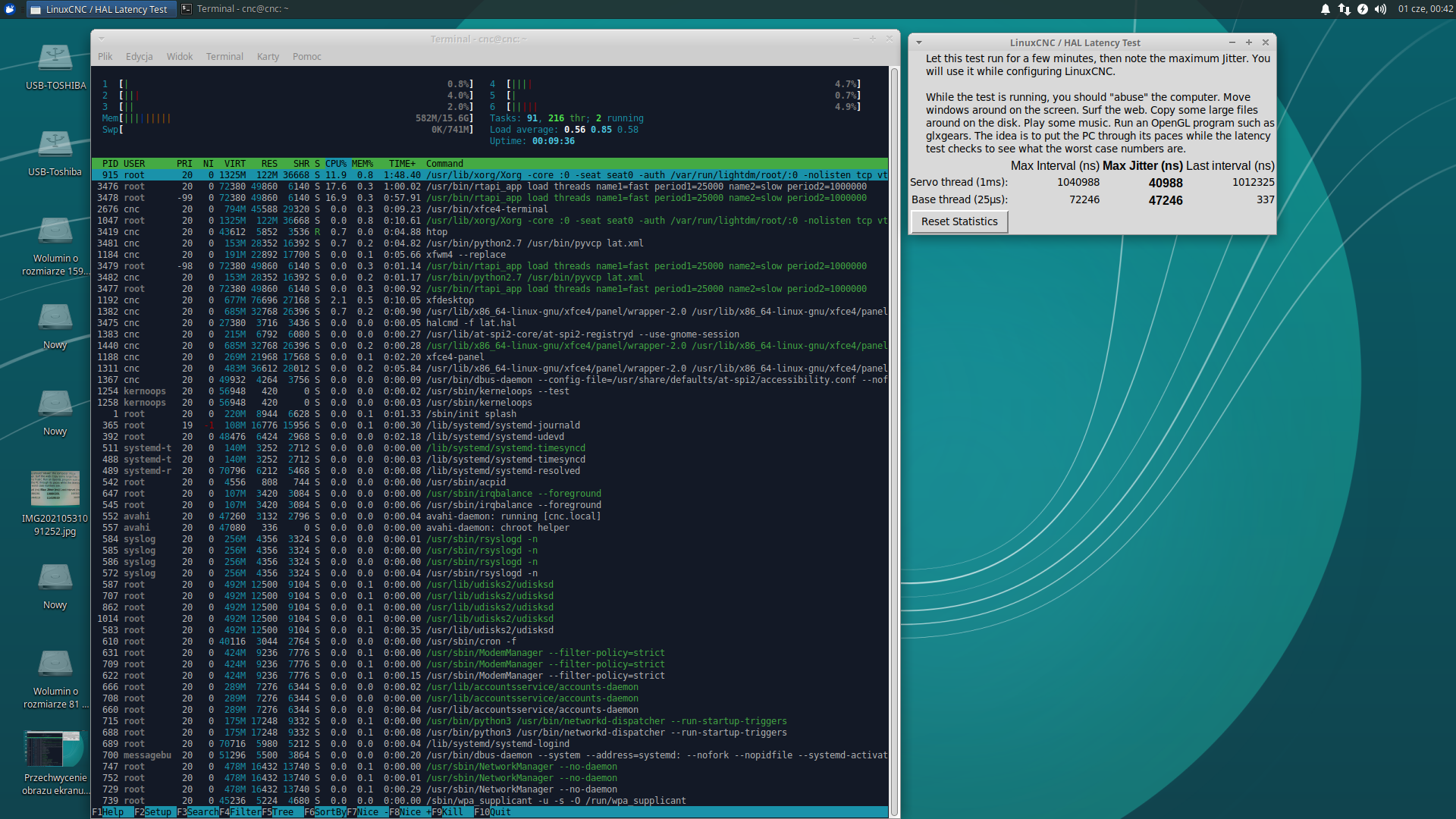The image size is (1456, 819).
Task: Open Xfce applications menu icon in panel
Action: click(x=11, y=9)
